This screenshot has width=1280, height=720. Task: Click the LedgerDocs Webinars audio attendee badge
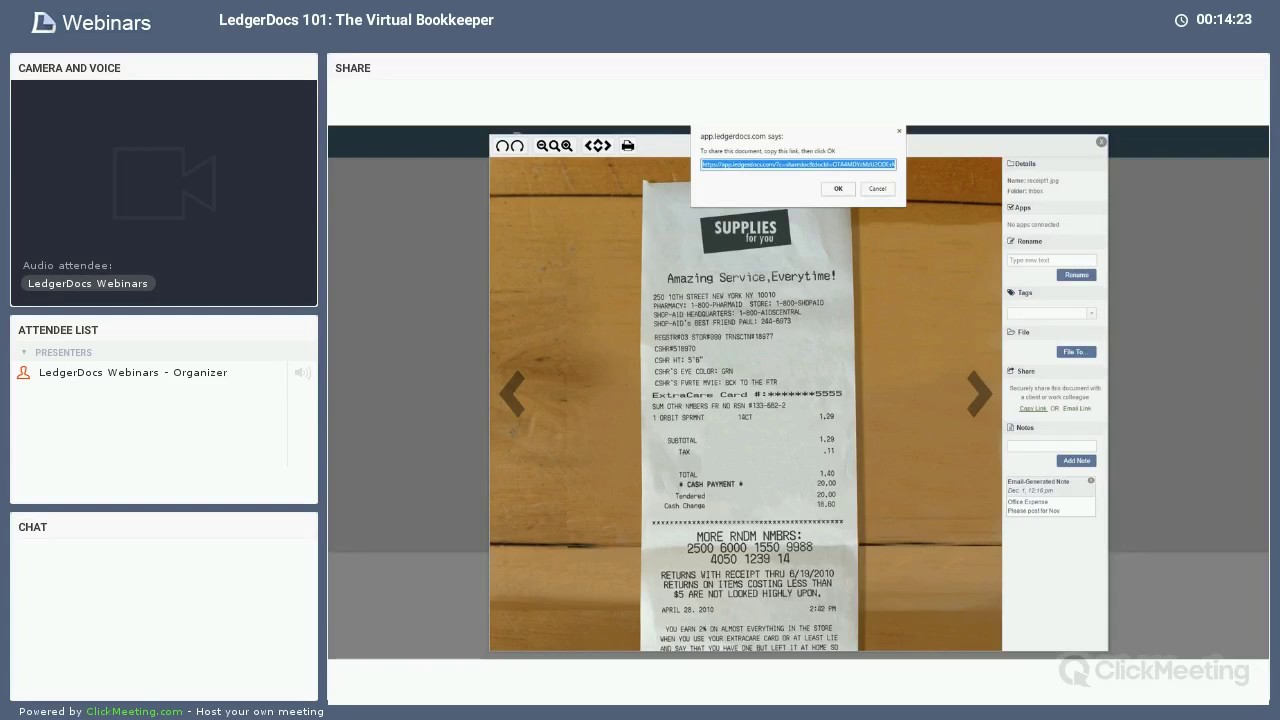click(x=88, y=283)
